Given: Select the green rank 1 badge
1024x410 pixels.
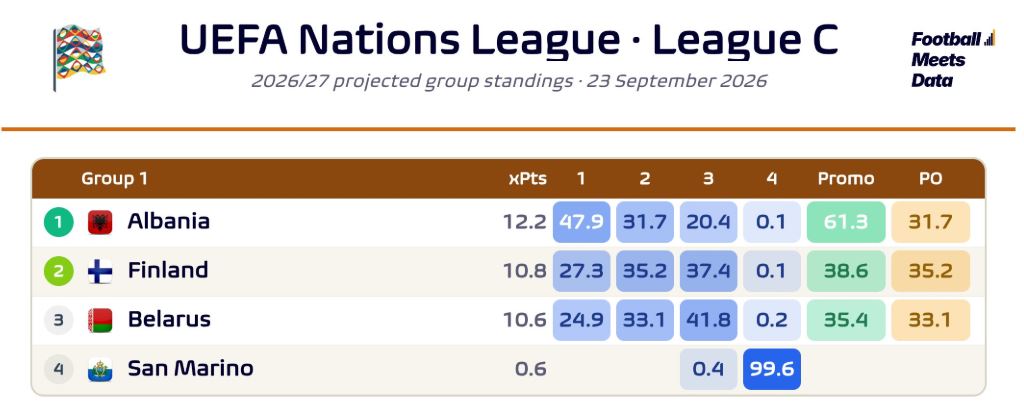Looking at the screenshot, I should click(x=59, y=223).
